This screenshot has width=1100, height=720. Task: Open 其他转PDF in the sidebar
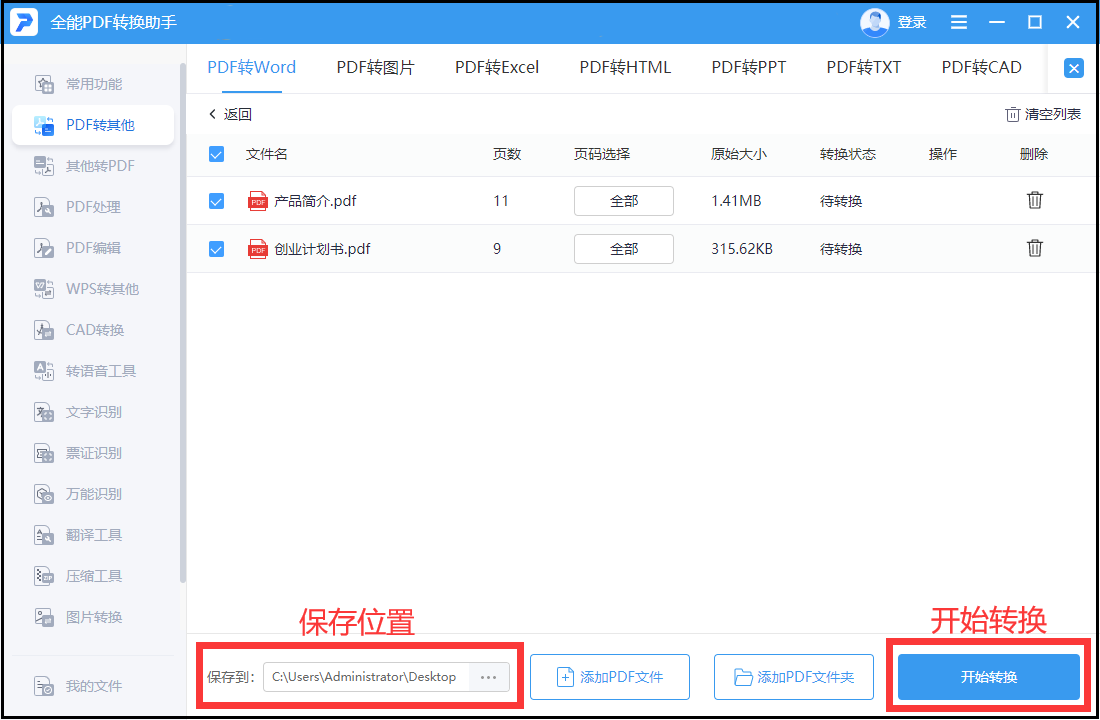(93, 166)
